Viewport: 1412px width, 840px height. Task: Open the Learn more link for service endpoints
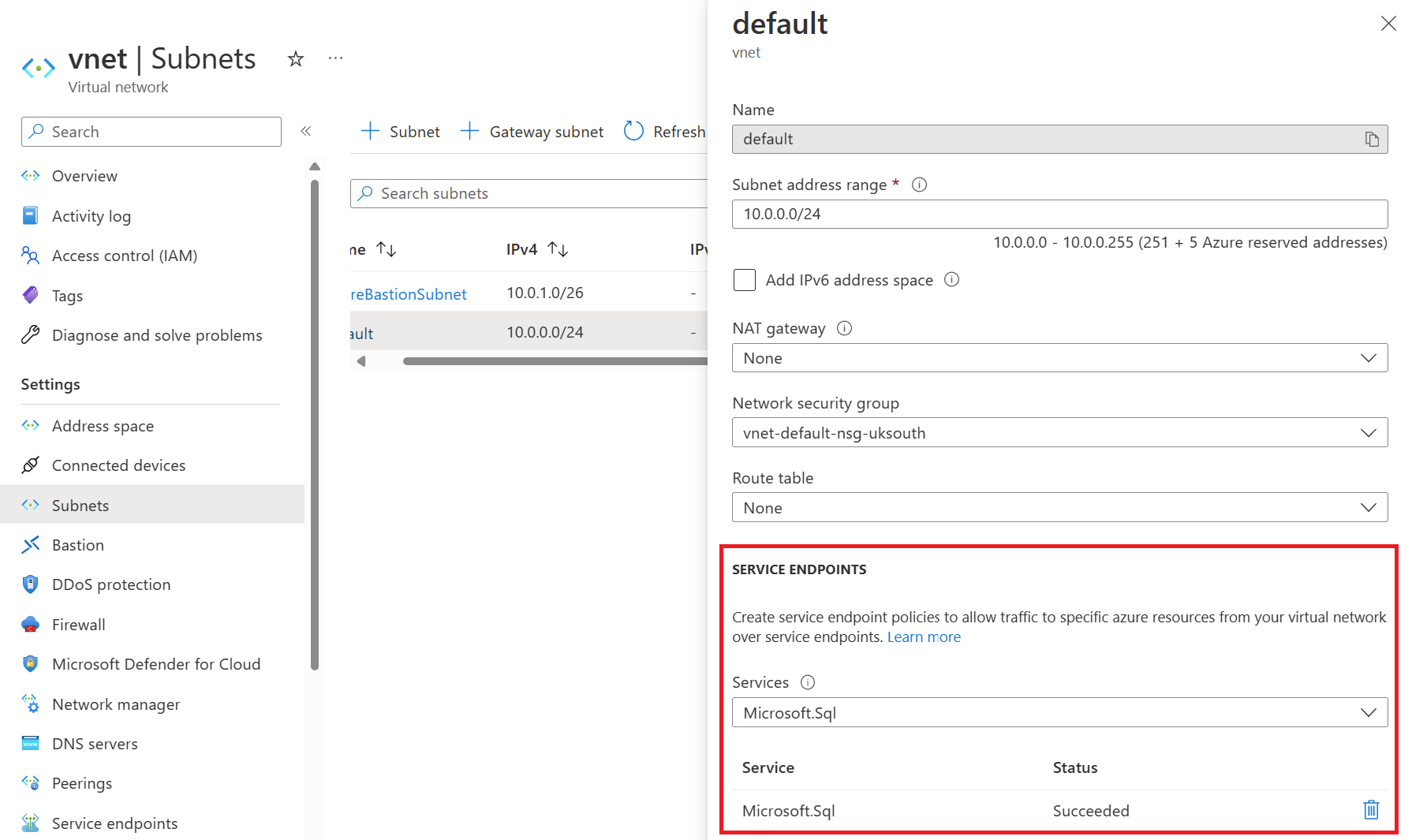click(x=924, y=637)
